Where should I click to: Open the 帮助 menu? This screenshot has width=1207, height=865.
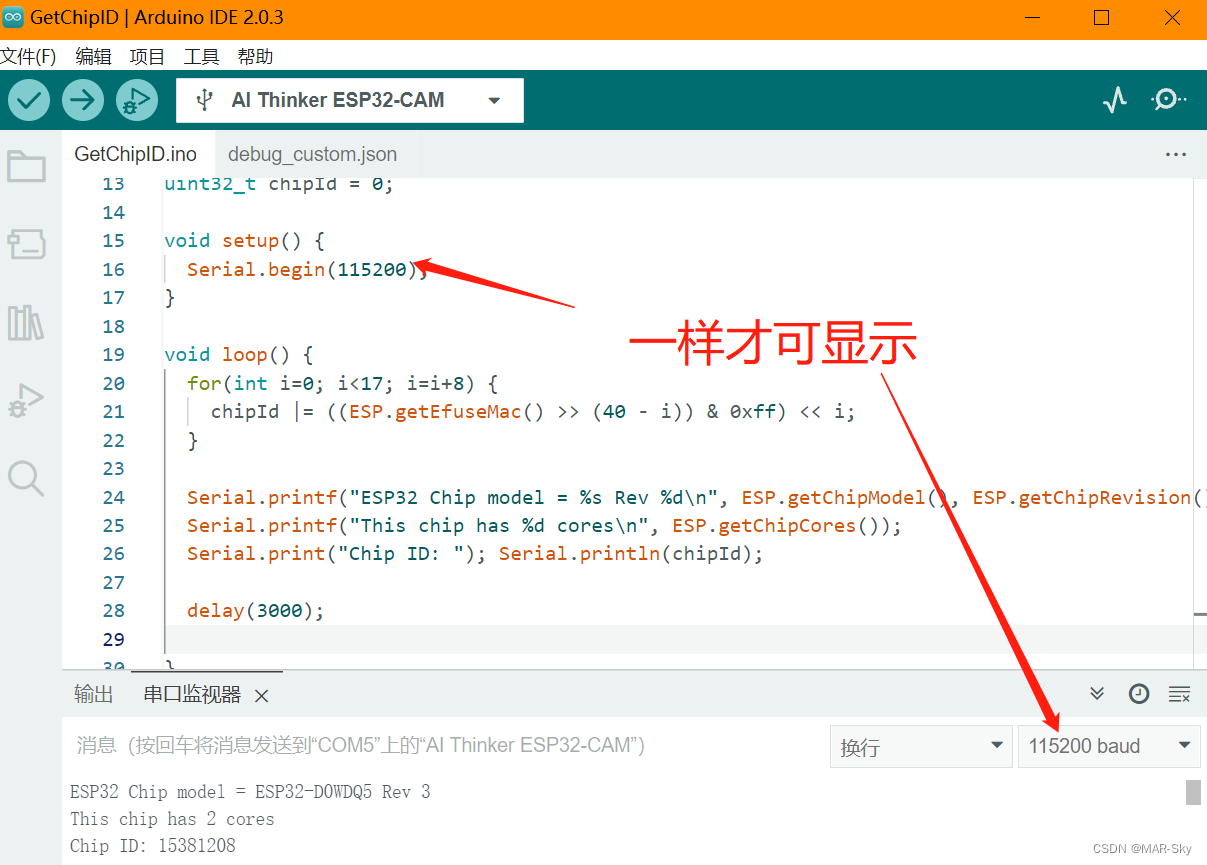click(255, 56)
